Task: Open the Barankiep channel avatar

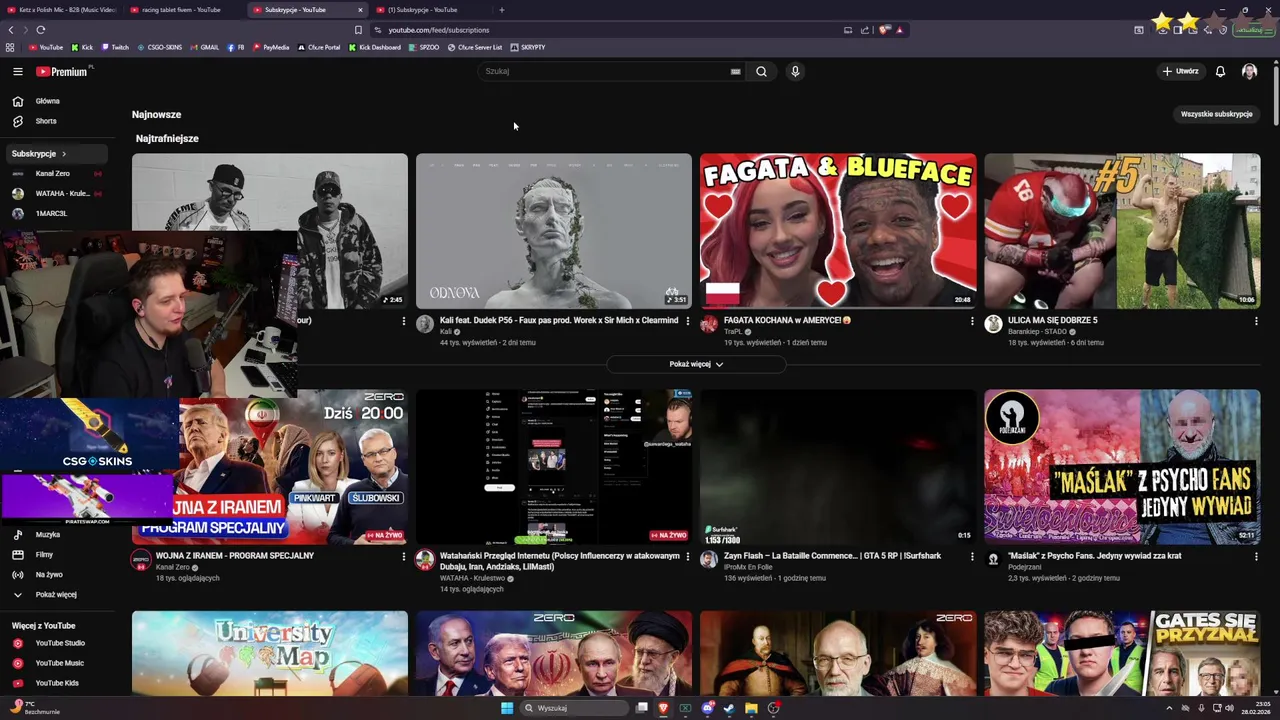Action: [993, 324]
